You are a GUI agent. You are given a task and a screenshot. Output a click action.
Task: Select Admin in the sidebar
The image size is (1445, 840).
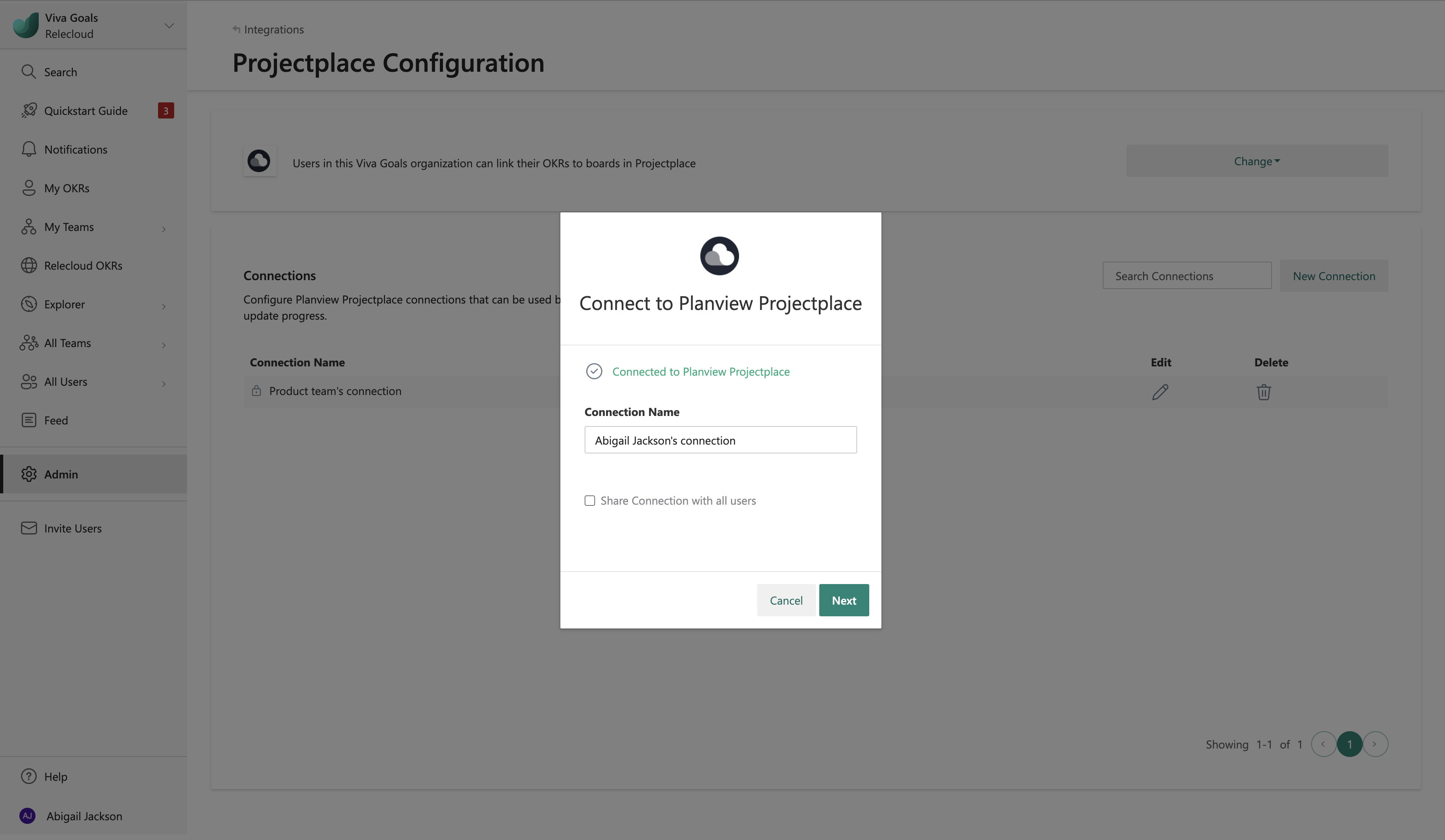61,474
